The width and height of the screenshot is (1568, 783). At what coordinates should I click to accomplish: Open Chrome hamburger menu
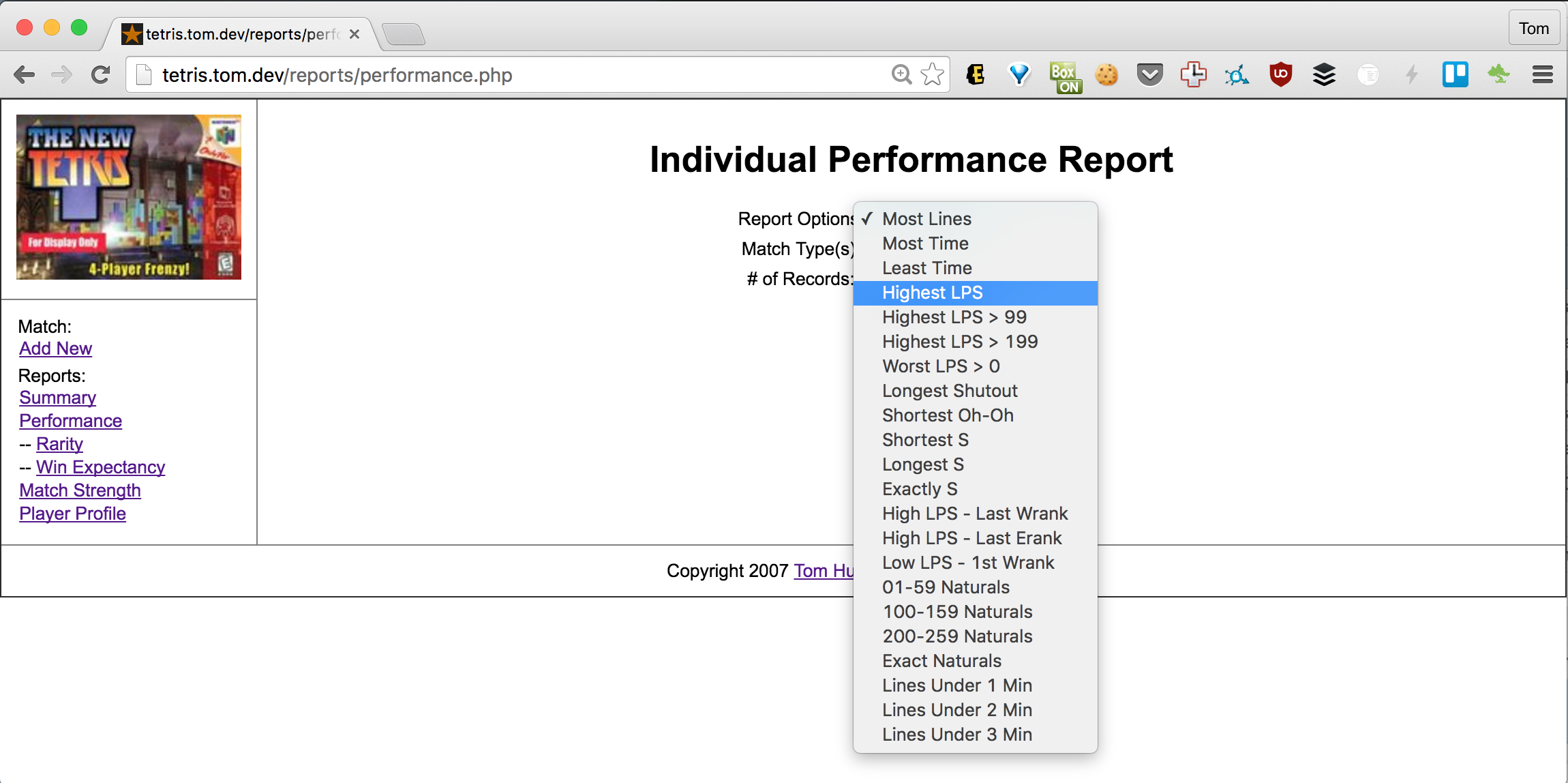click(1542, 74)
